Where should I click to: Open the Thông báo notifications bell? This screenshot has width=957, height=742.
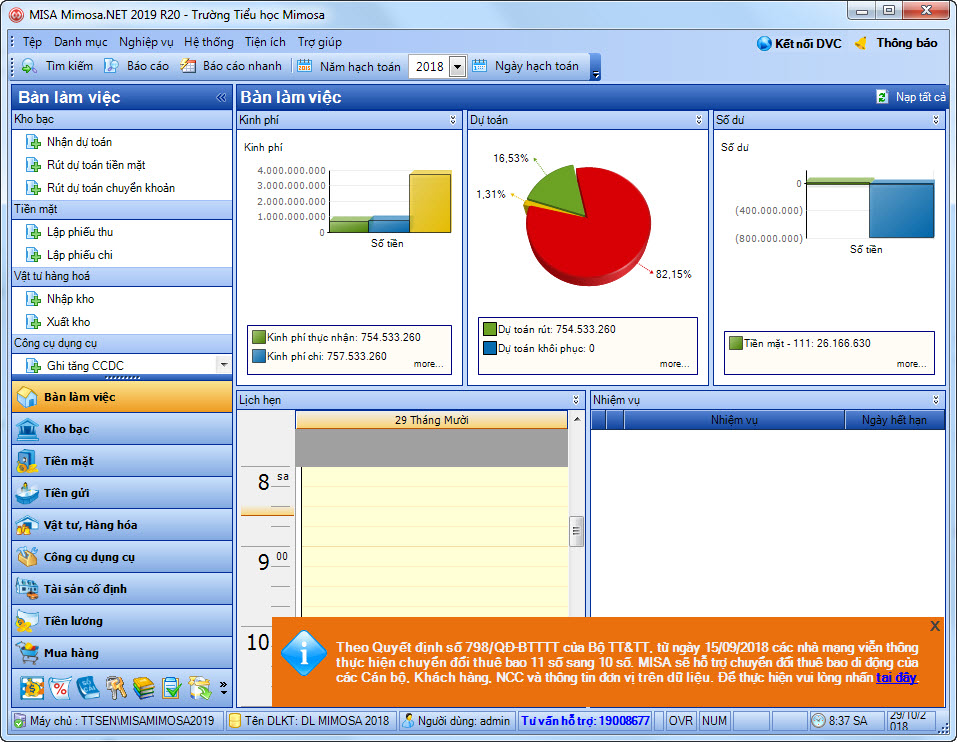tap(861, 43)
